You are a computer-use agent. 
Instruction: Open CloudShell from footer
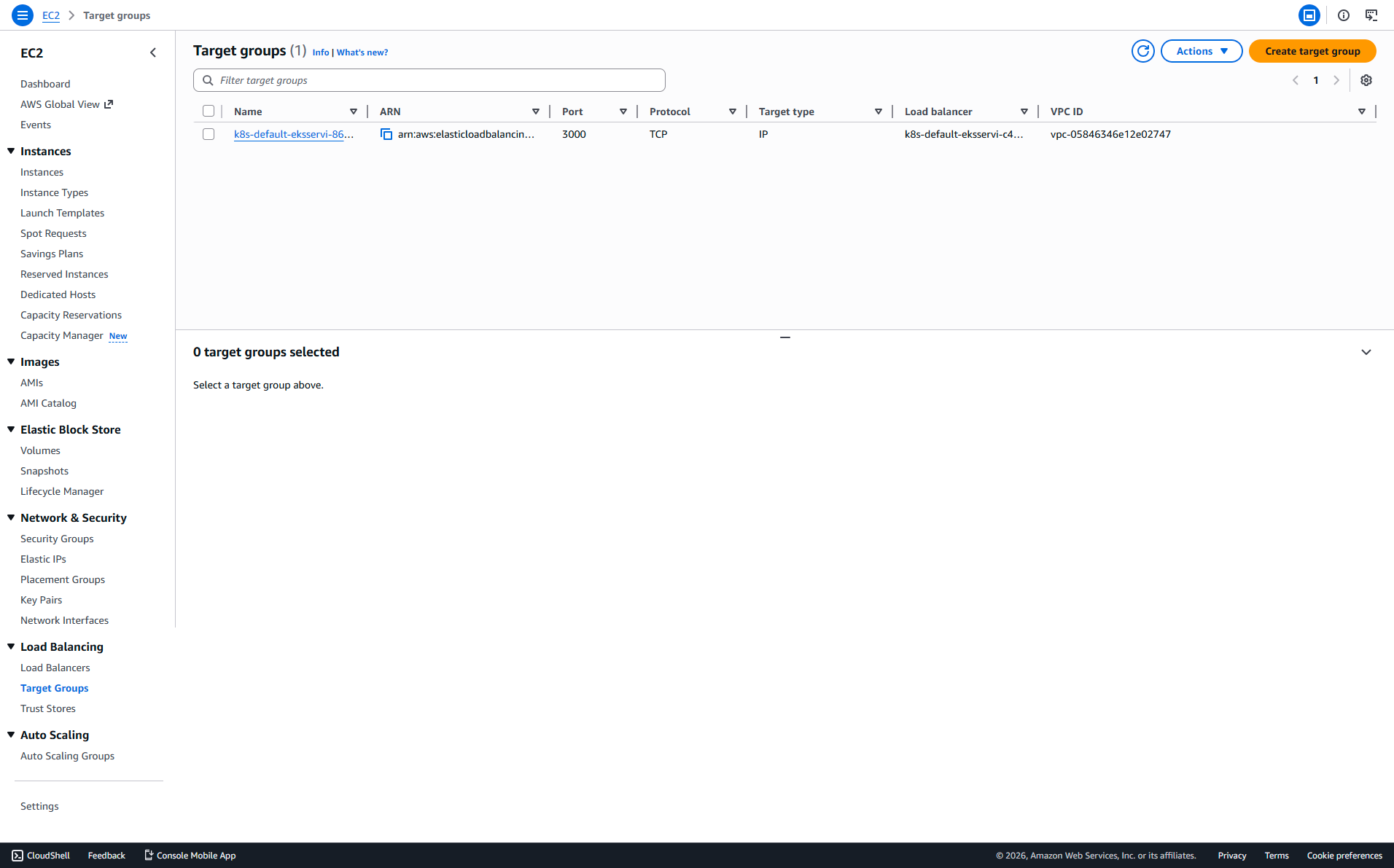[41, 856]
